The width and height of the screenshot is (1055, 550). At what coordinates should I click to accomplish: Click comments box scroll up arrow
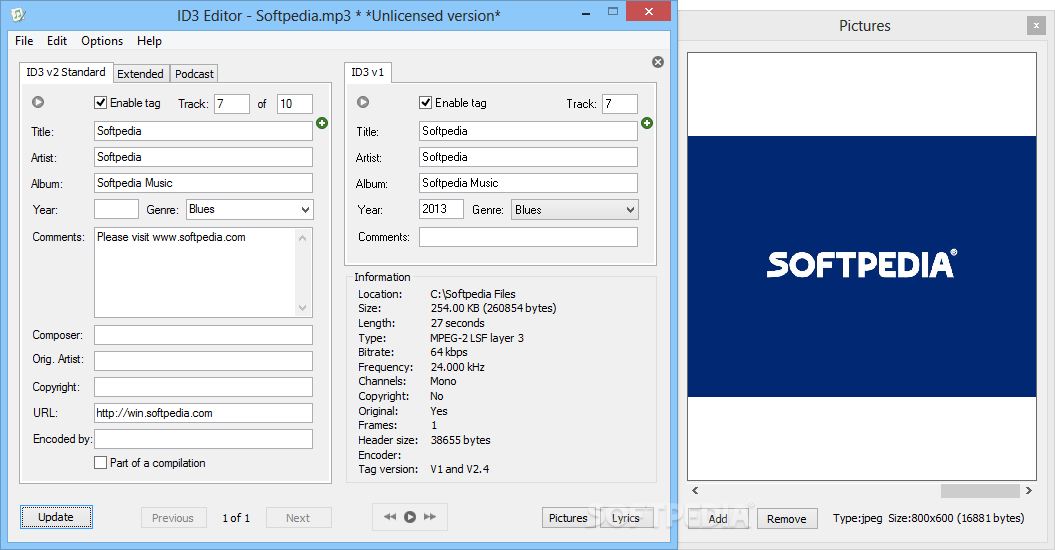point(303,238)
